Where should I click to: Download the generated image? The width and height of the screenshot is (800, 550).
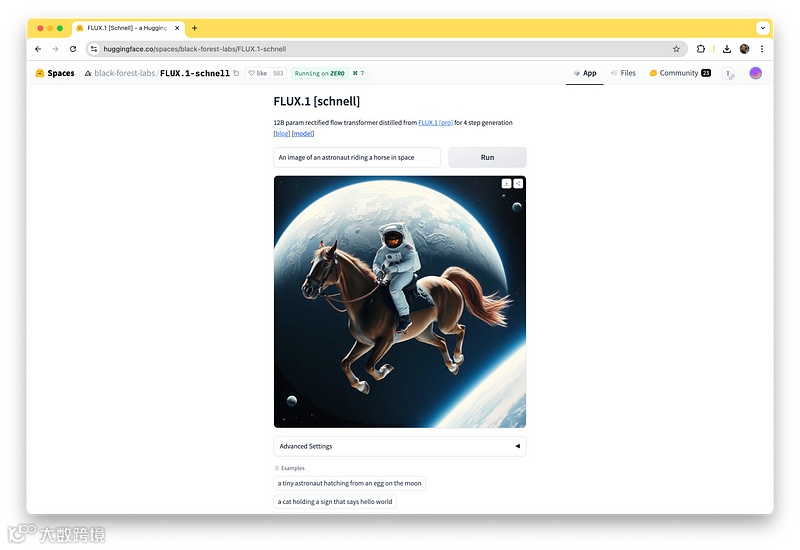click(506, 183)
